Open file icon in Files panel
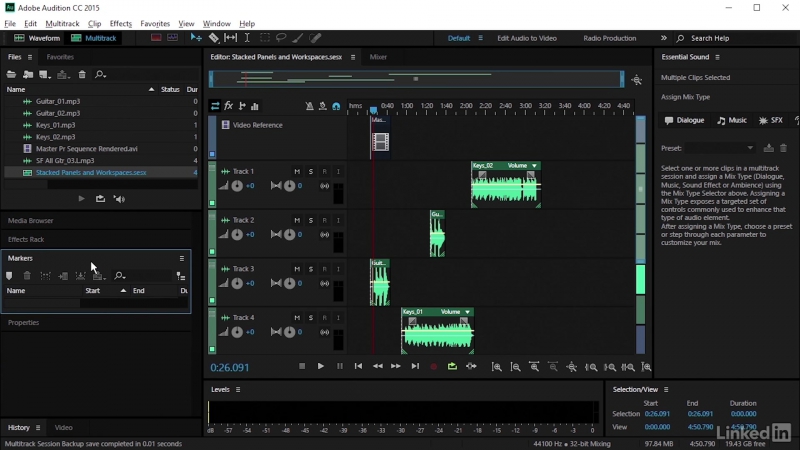The image size is (800, 450). [x=11, y=74]
